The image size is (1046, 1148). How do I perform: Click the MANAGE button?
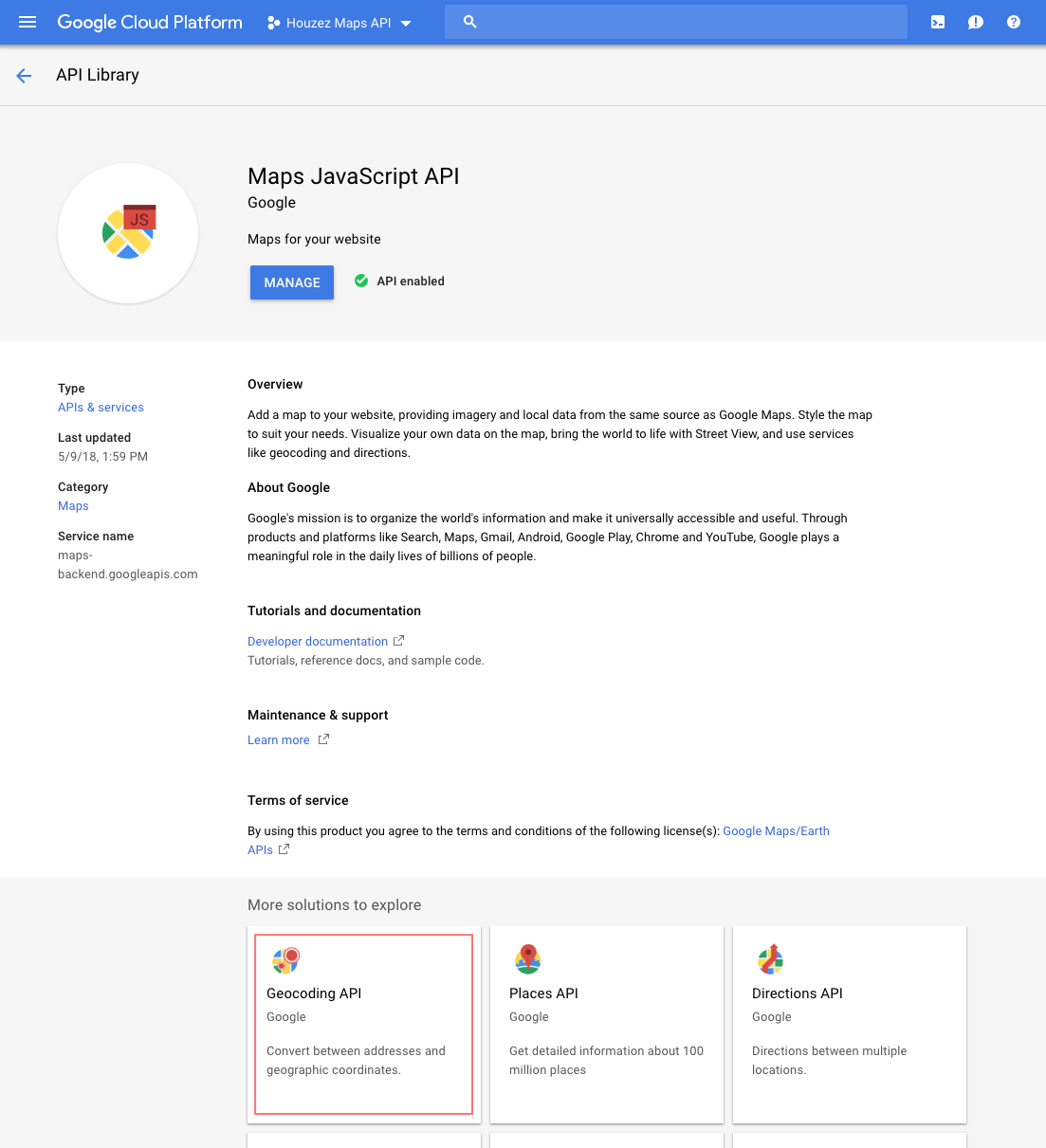pyautogui.click(x=292, y=282)
